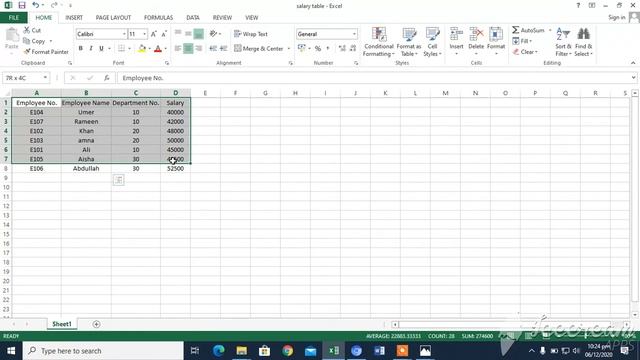Open Find & Select binoculars
Image resolution: width=640 pixels, height=360 pixels.
click(584, 42)
